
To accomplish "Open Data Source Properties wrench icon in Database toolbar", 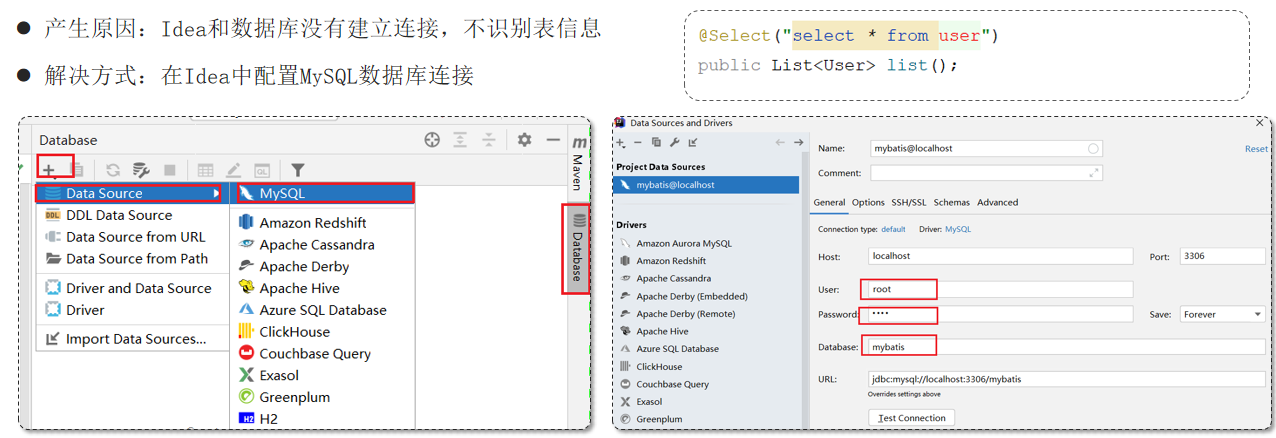I will pos(141,170).
